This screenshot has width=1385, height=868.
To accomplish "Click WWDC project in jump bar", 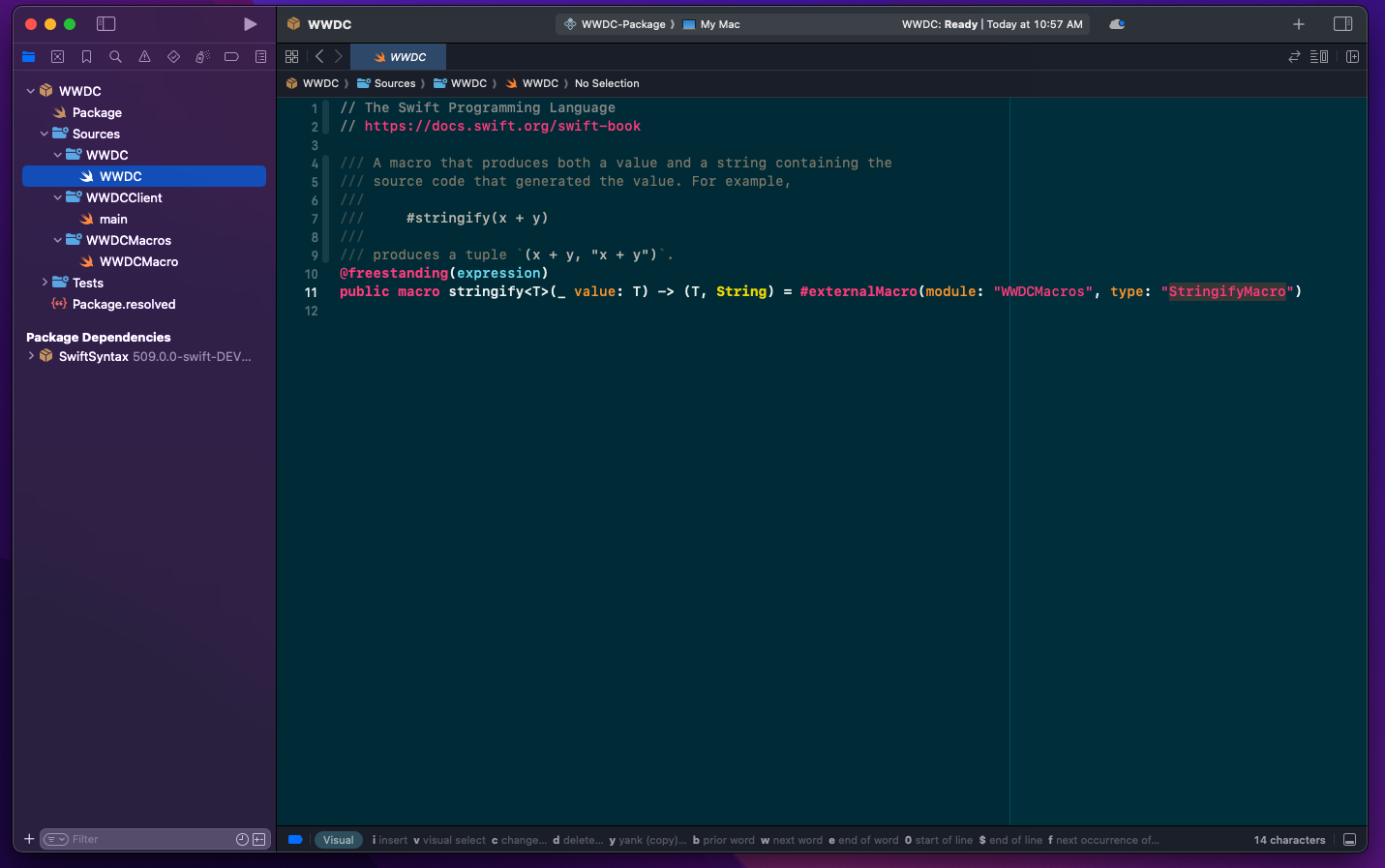I will pyautogui.click(x=313, y=83).
